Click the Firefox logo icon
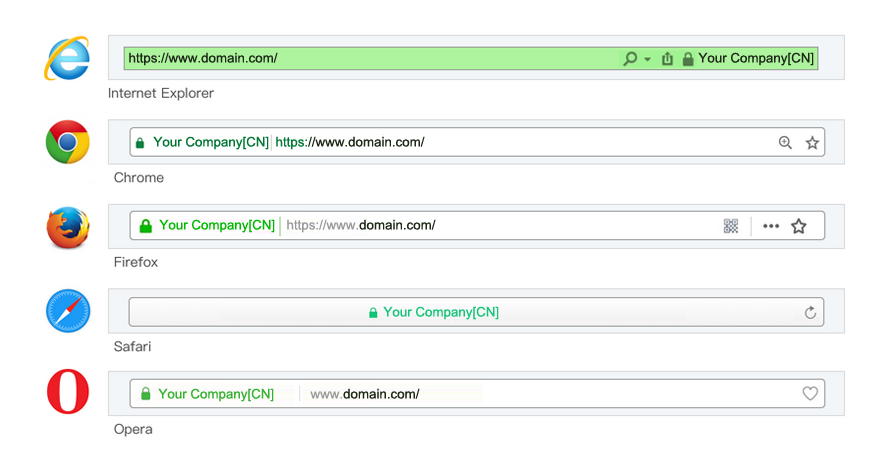The image size is (893, 466). pos(68,227)
